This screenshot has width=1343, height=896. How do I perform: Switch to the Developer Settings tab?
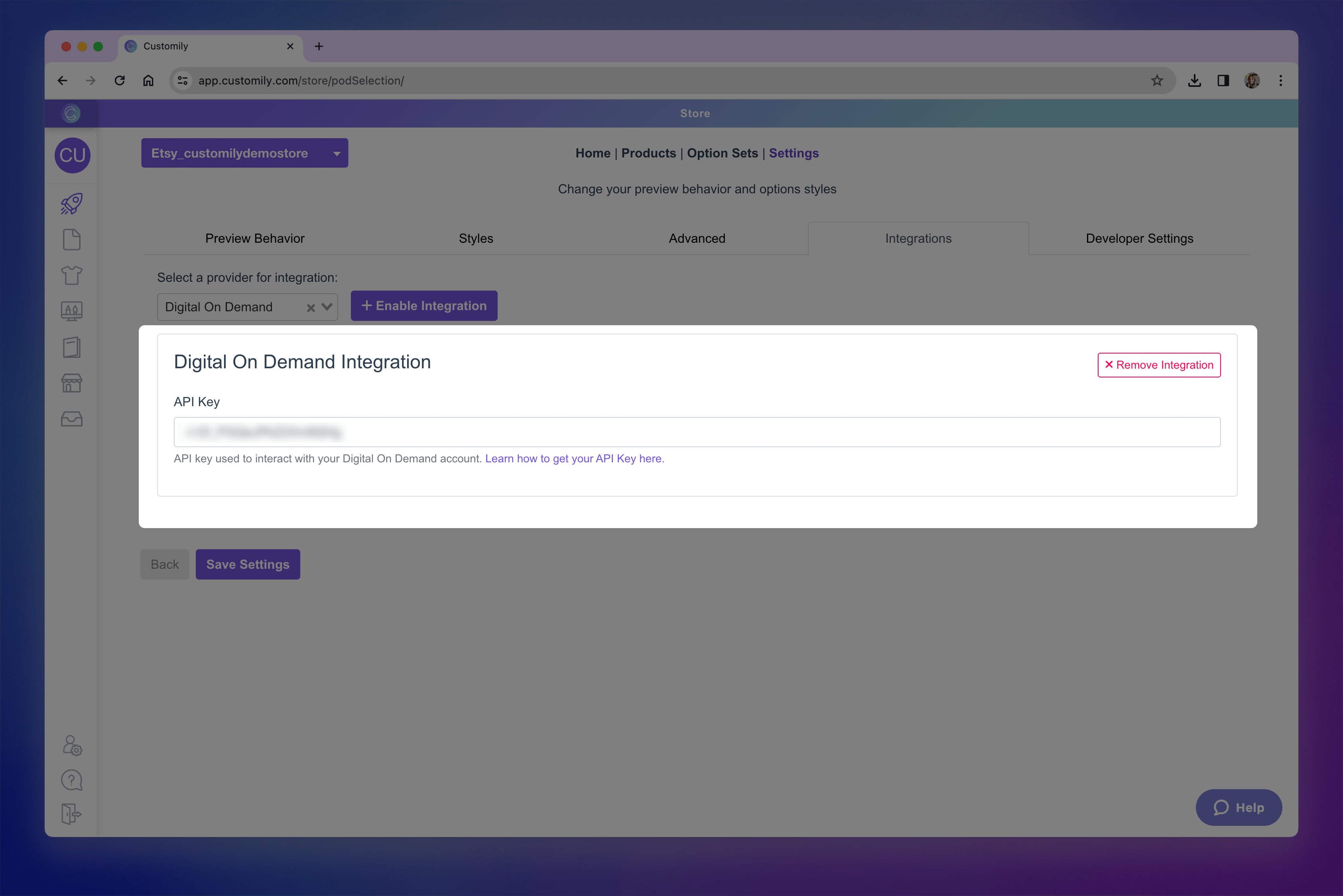tap(1139, 238)
